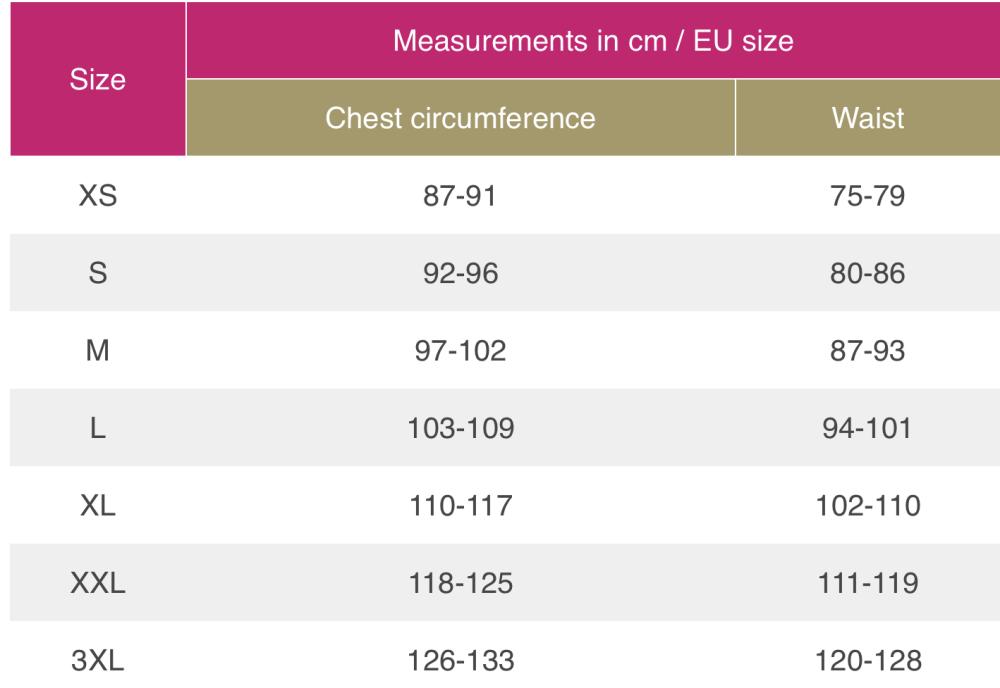The width and height of the screenshot is (1000, 688).
Task: Click the S size row label
Action: (x=98, y=273)
